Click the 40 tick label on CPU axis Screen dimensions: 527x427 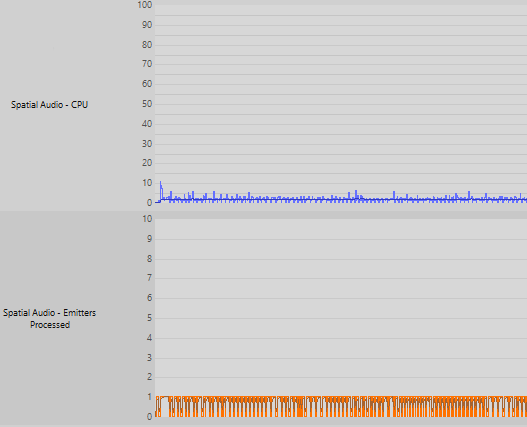coord(147,124)
